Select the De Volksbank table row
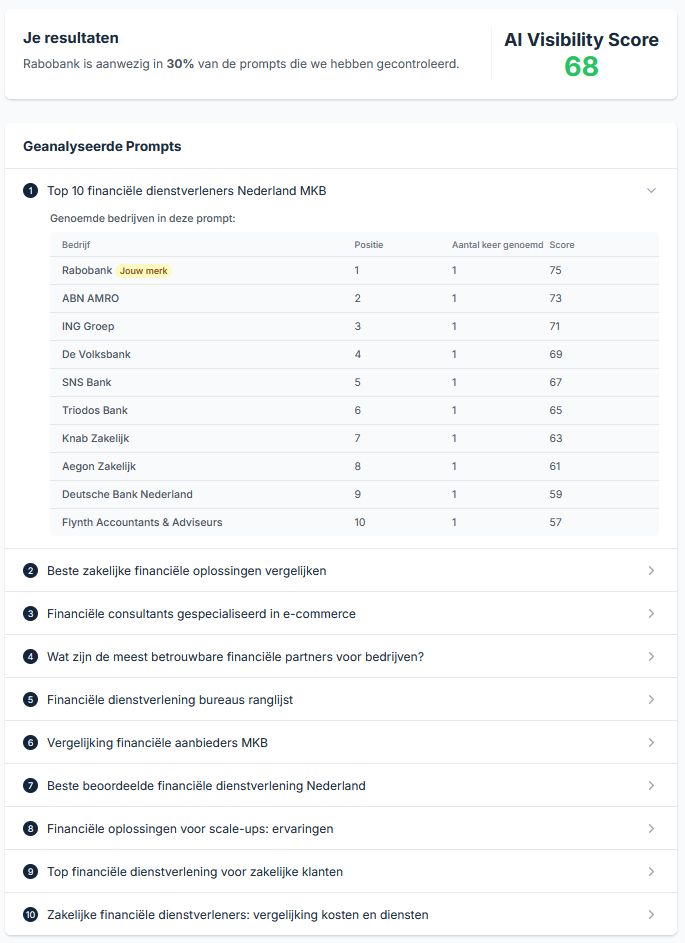 click(354, 354)
